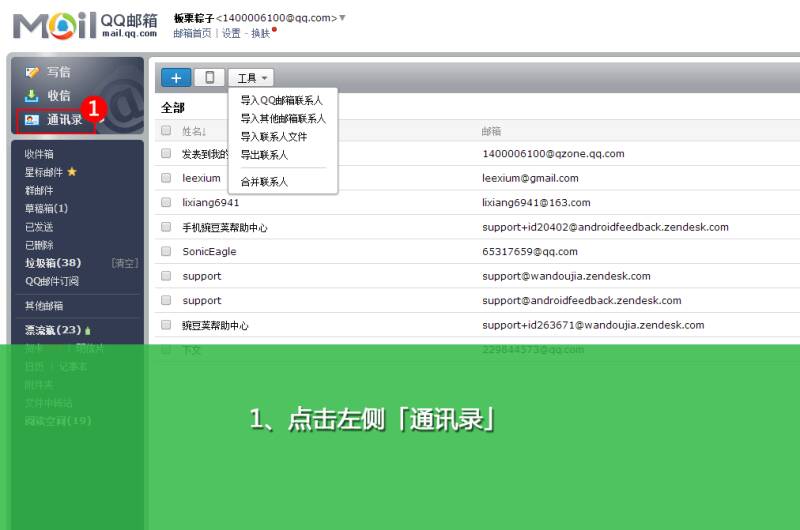Sort contacts by the 姓名 column header

pyautogui.click(x=194, y=131)
